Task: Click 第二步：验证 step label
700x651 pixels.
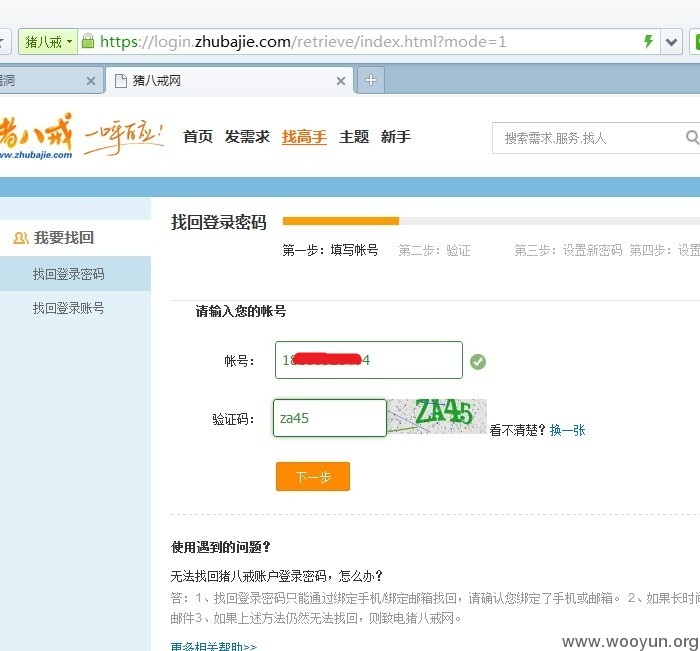Action: coord(434,250)
